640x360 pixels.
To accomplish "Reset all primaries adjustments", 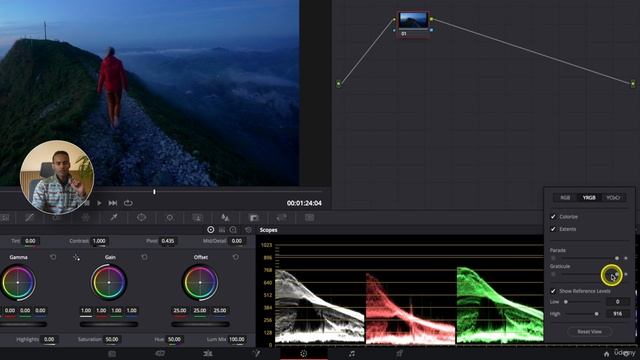I will [248, 230].
